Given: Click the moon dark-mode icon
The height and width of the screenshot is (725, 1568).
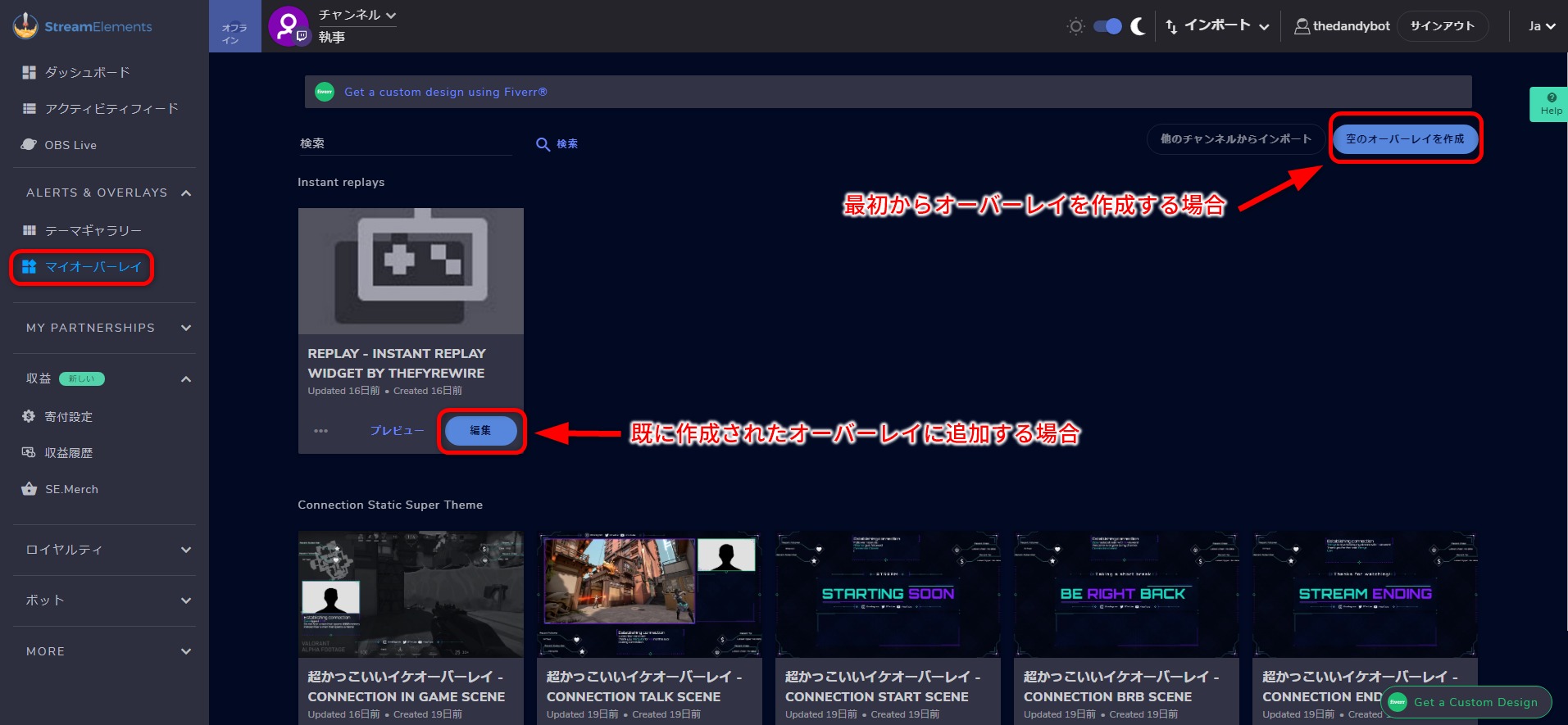Looking at the screenshot, I should click(x=1138, y=26).
